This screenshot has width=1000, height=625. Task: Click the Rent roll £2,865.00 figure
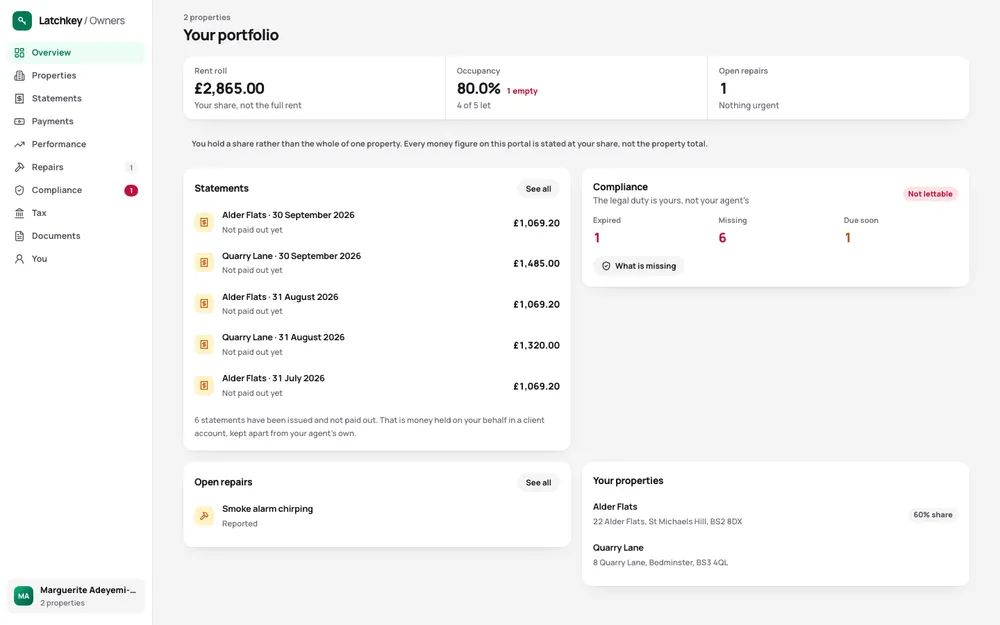tap(229, 88)
